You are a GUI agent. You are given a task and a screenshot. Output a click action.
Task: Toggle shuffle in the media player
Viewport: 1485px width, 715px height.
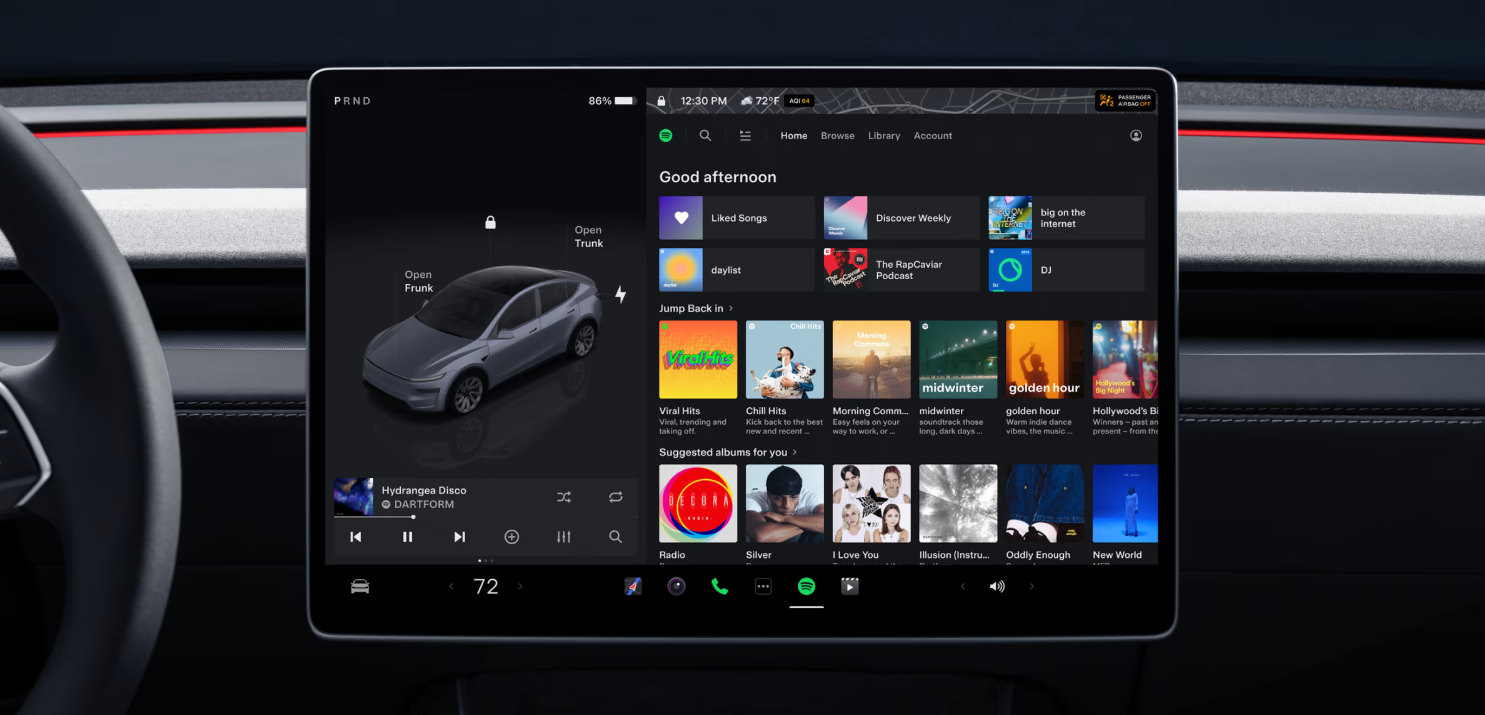(x=564, y=497)
